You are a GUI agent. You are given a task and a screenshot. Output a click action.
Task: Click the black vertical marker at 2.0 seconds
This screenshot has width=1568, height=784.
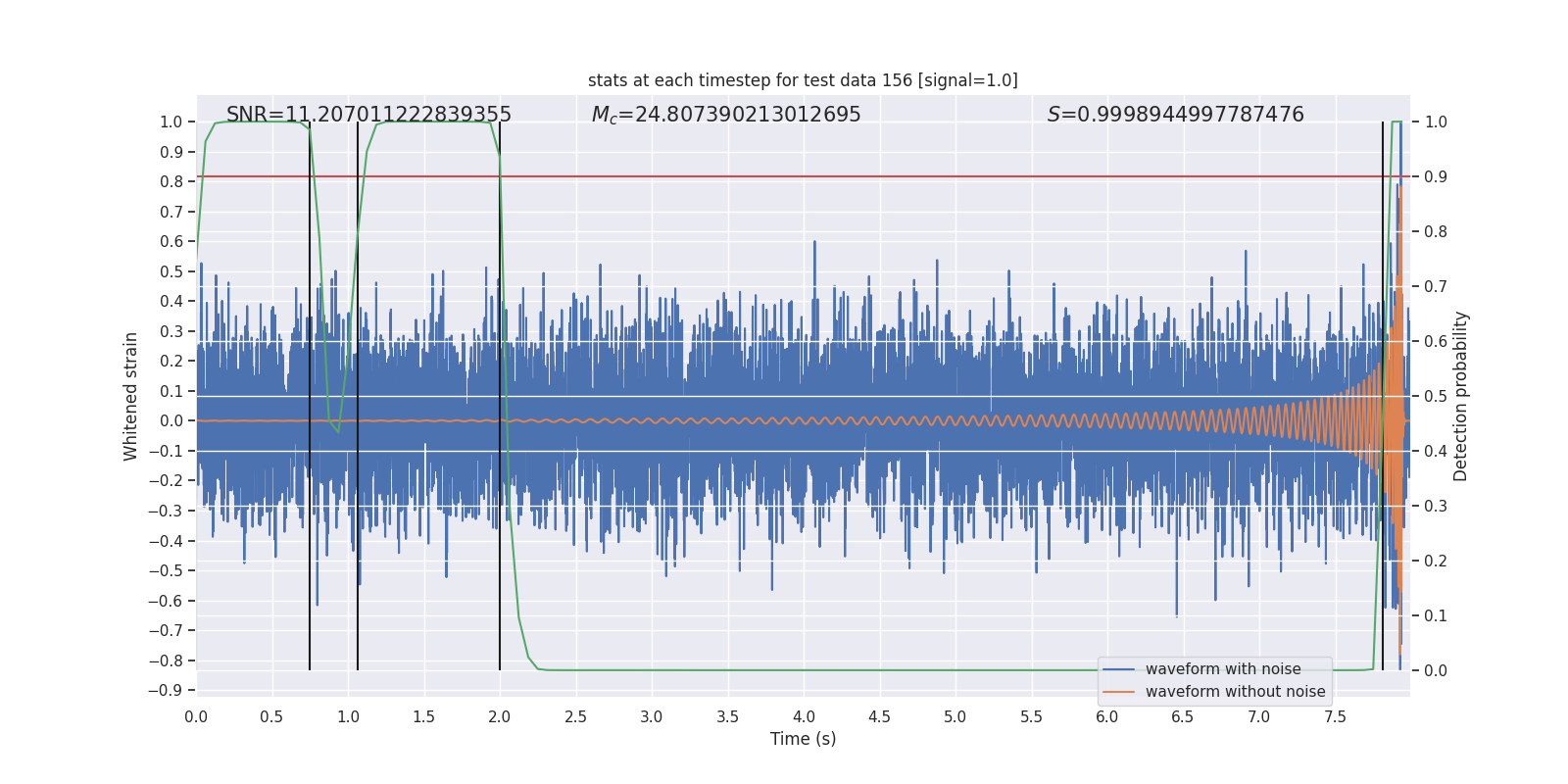click(500, 588)
